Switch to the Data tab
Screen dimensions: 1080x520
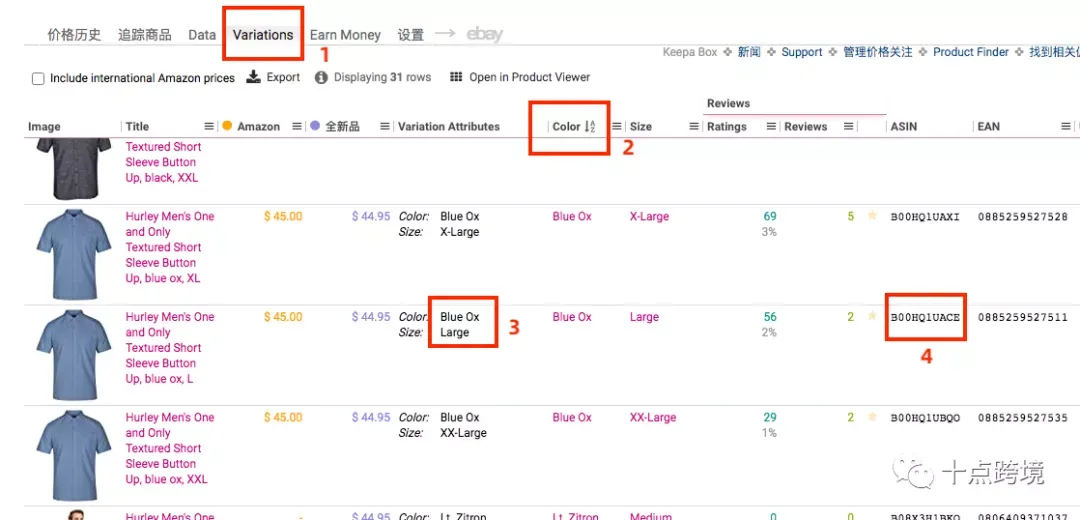click(x=202, y=34)
